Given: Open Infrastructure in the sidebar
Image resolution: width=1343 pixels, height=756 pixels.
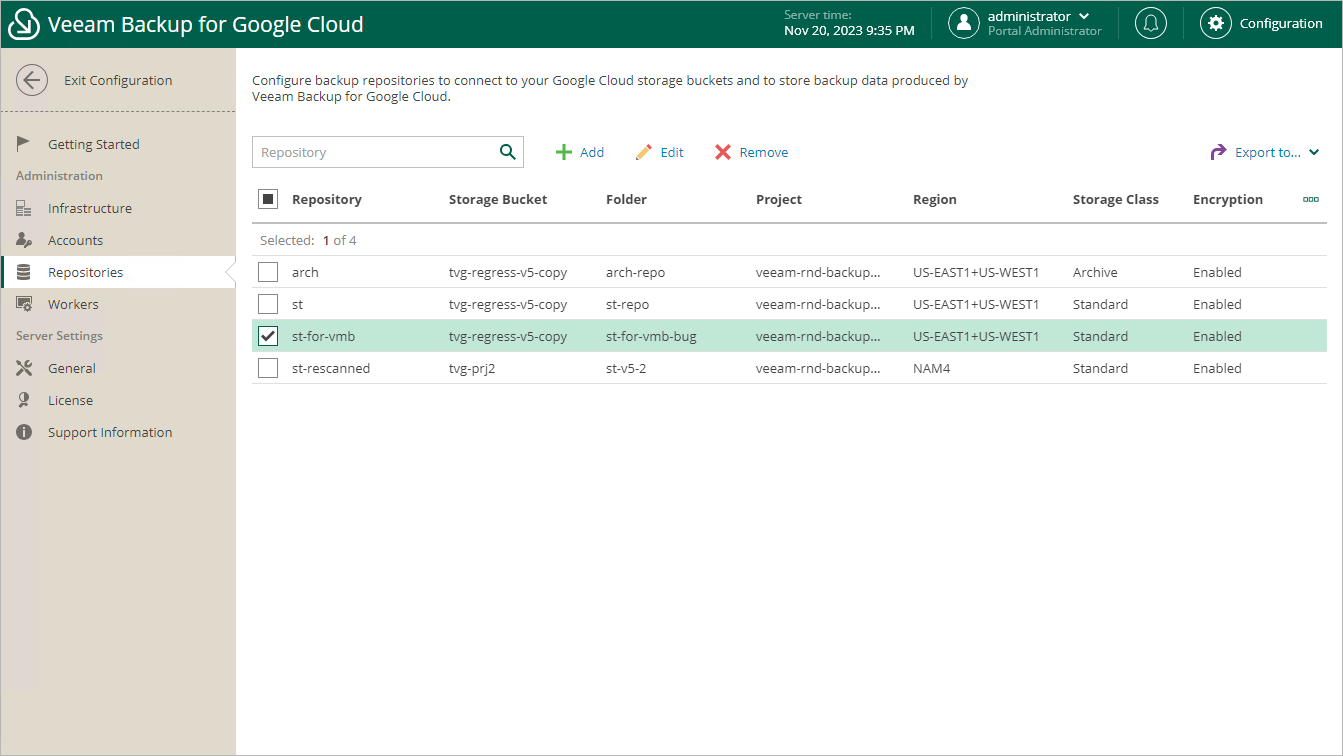Looking at the screenshot, I should 89,209.
